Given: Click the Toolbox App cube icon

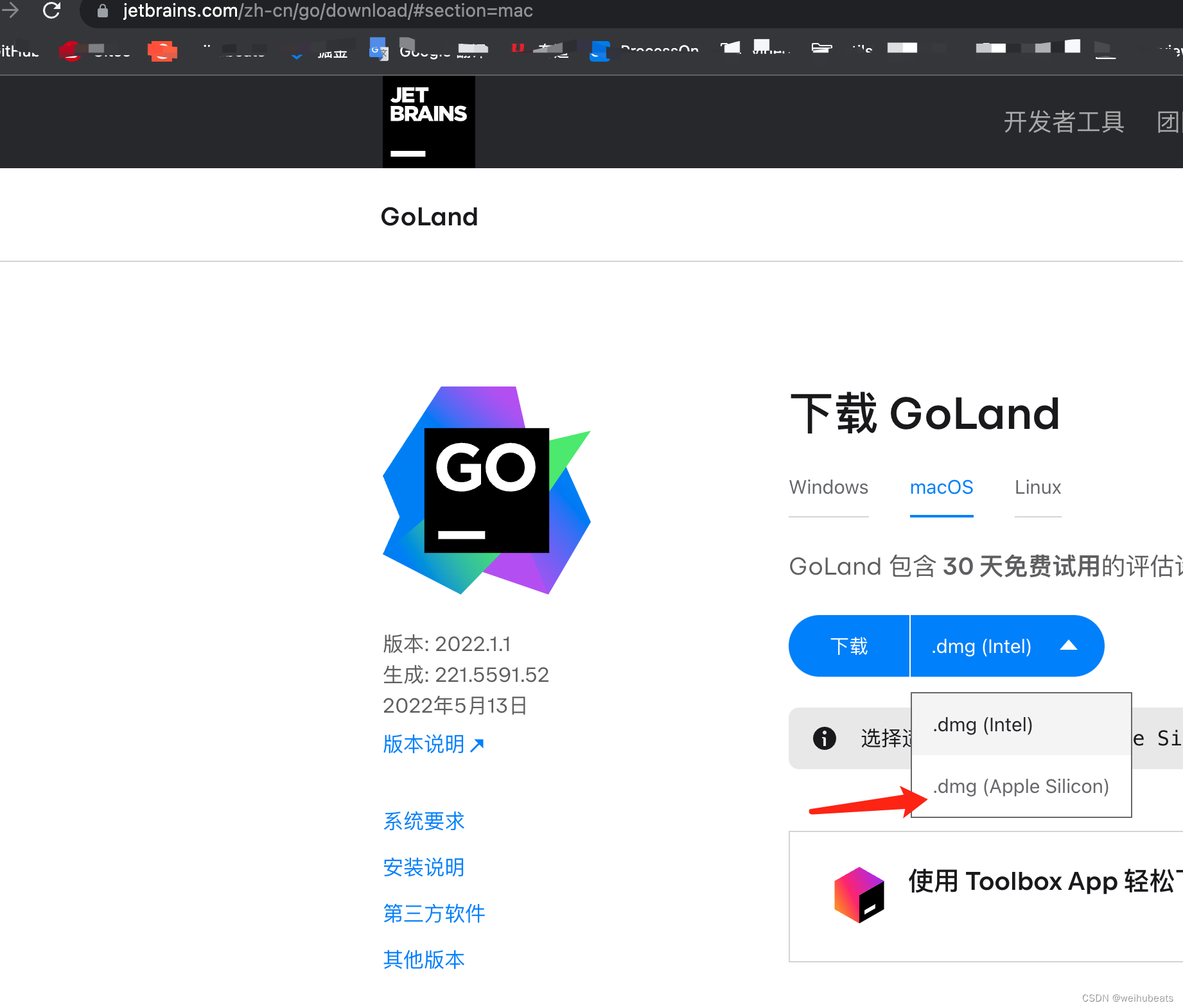Looking at the screenshot, I should point(859,894).
